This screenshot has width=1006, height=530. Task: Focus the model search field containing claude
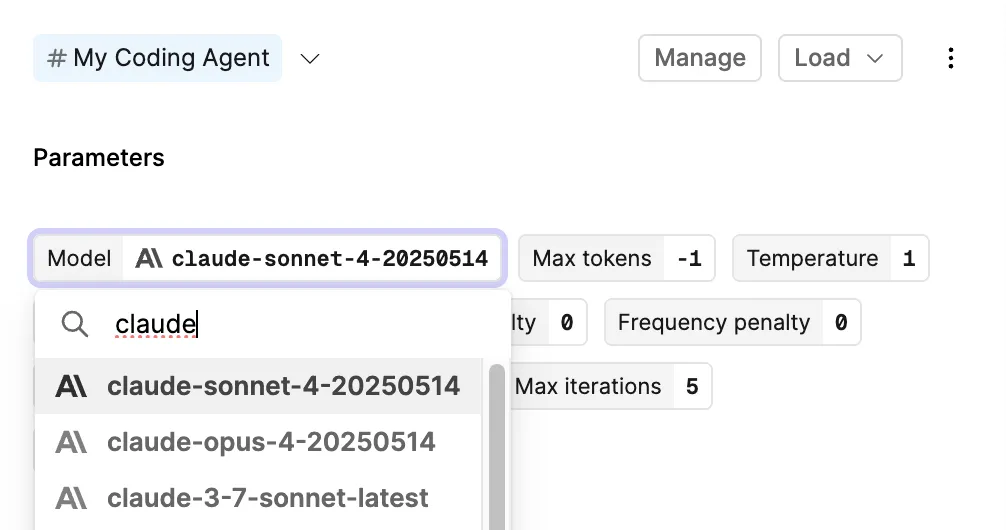coord(273,324)
